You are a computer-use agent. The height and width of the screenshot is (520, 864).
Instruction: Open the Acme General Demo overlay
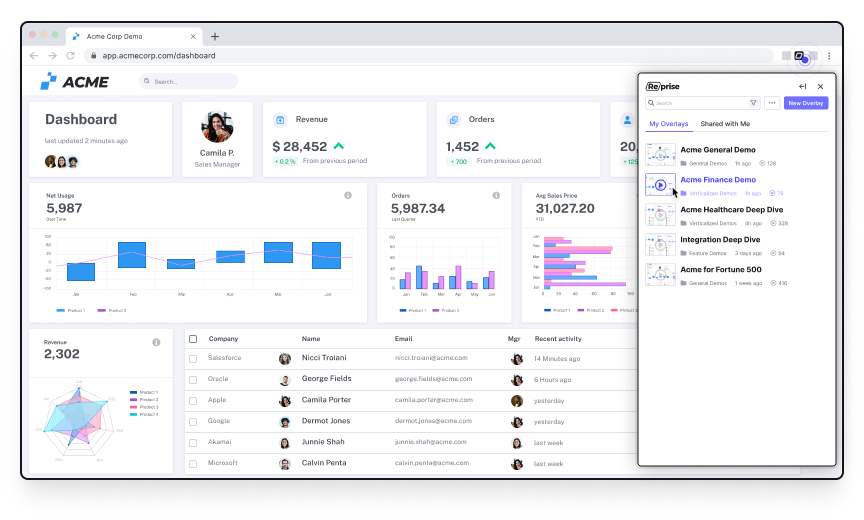[717, 150]
